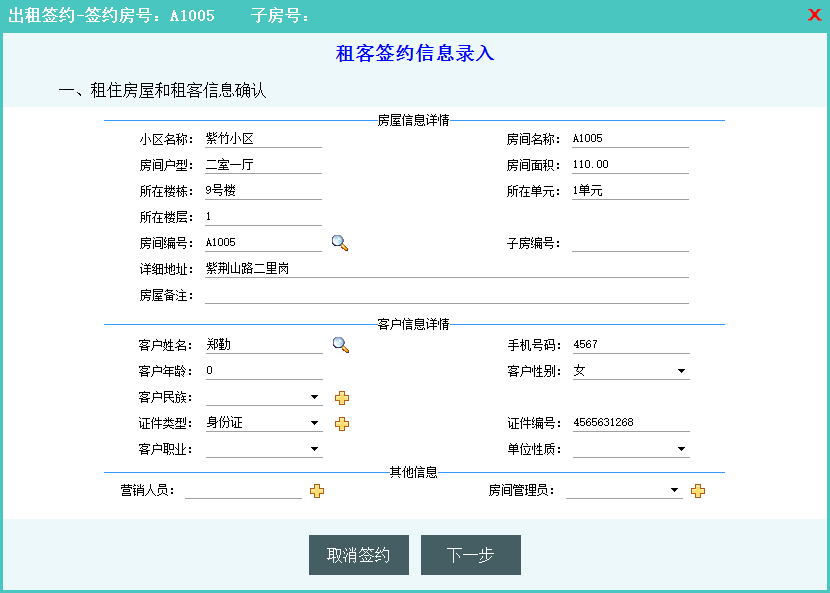This screenshot has height=593, width=830.
Task: Click into the 房屋备注 text field
Action: (446, 295)
